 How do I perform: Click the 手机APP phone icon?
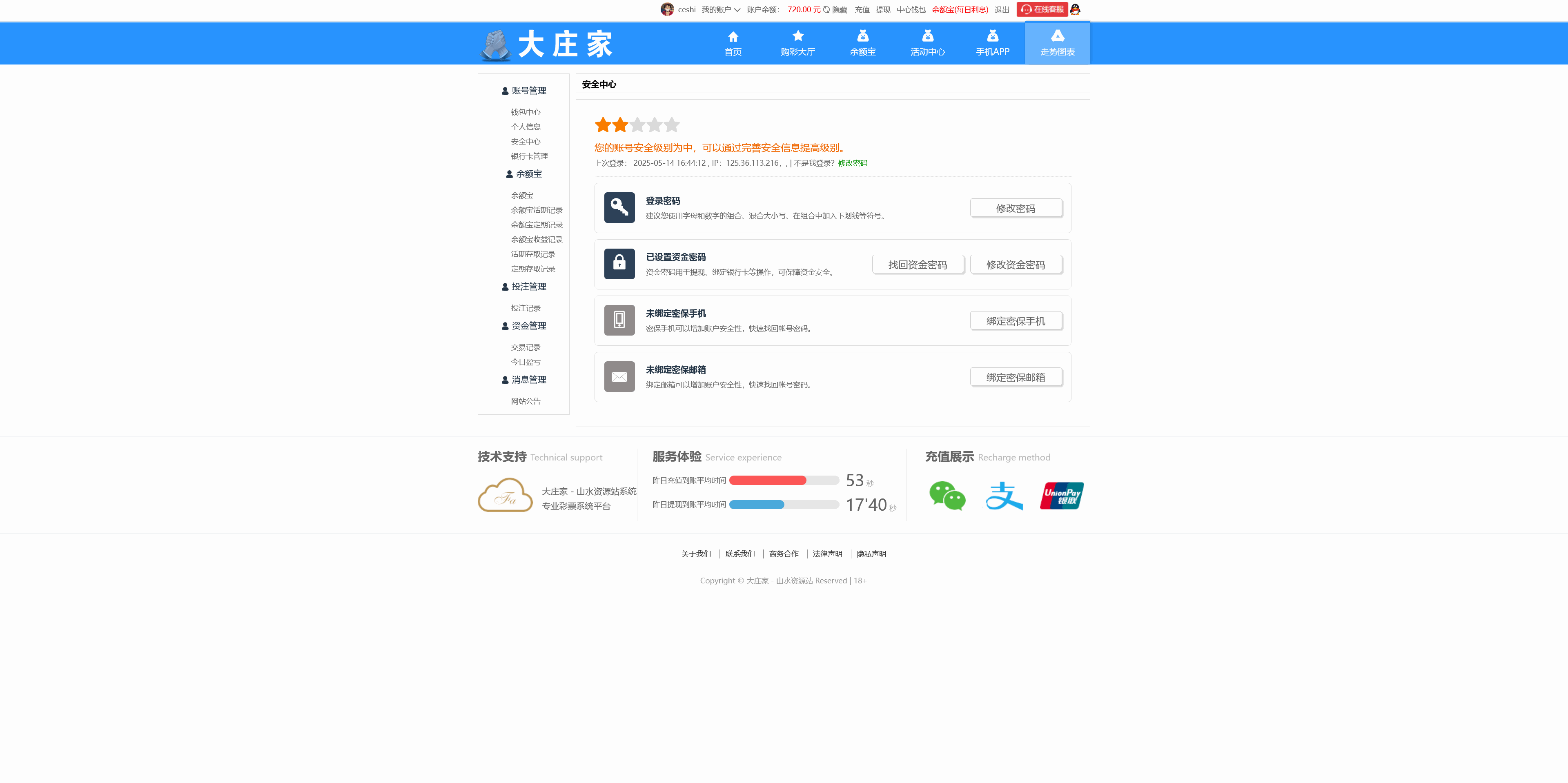992,36
